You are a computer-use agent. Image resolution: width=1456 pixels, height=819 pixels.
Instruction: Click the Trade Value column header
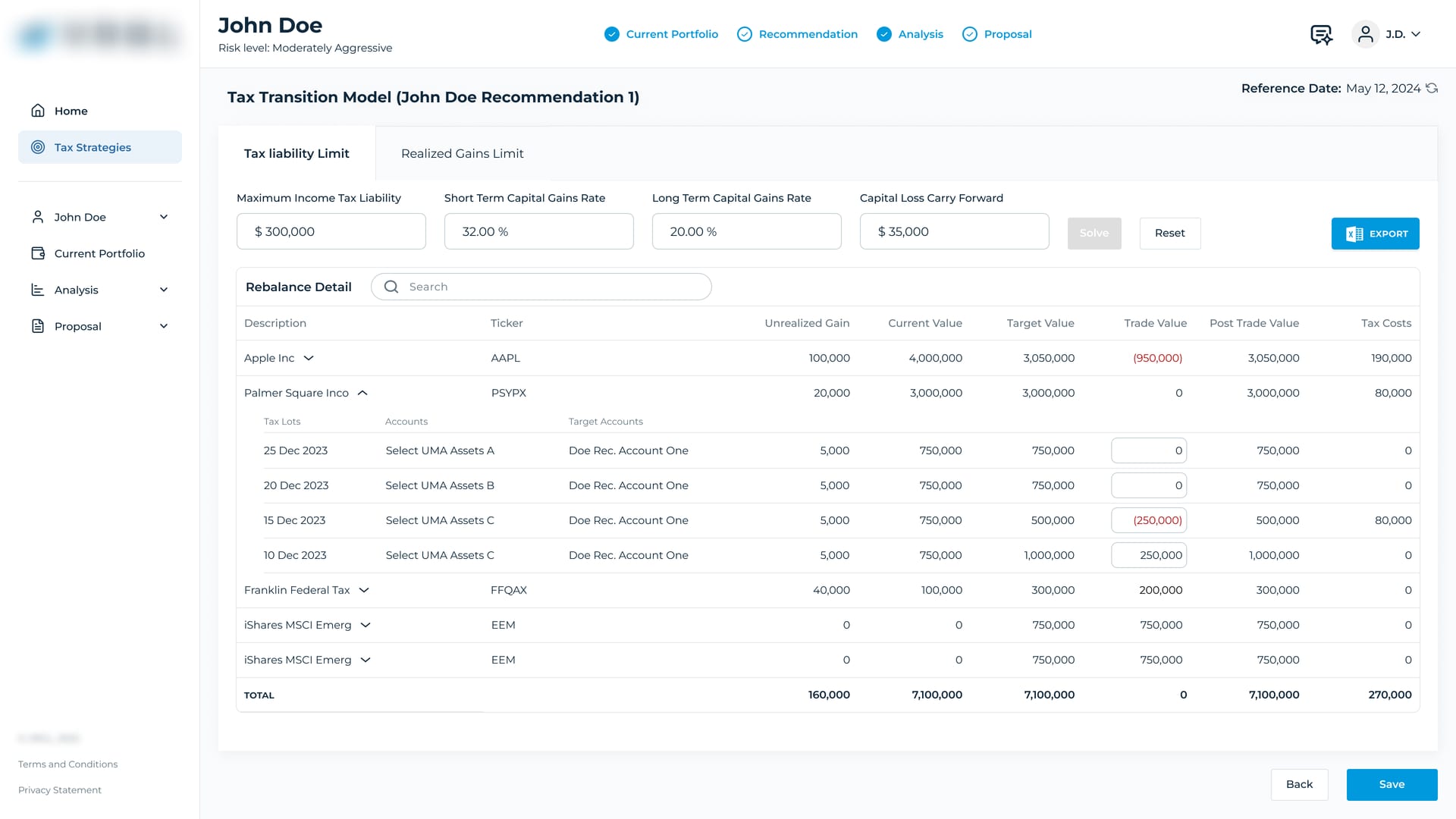click(1155, 323)
